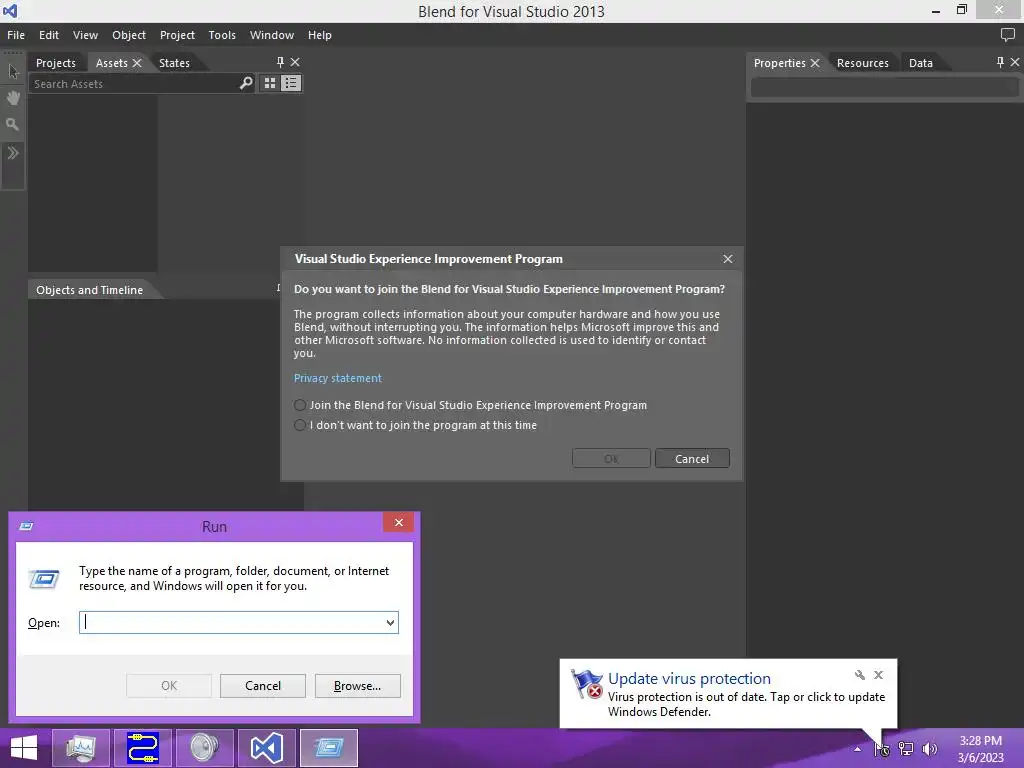Open the performance monitor taskbar icon
1024x768 pixels.
click(x=80, y=748)
